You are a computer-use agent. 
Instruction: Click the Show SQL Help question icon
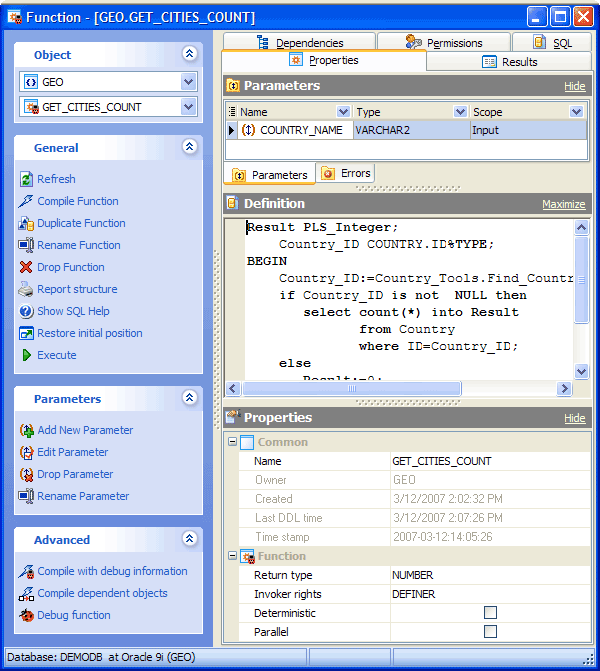pyautogui.click(x=26, y=312)
